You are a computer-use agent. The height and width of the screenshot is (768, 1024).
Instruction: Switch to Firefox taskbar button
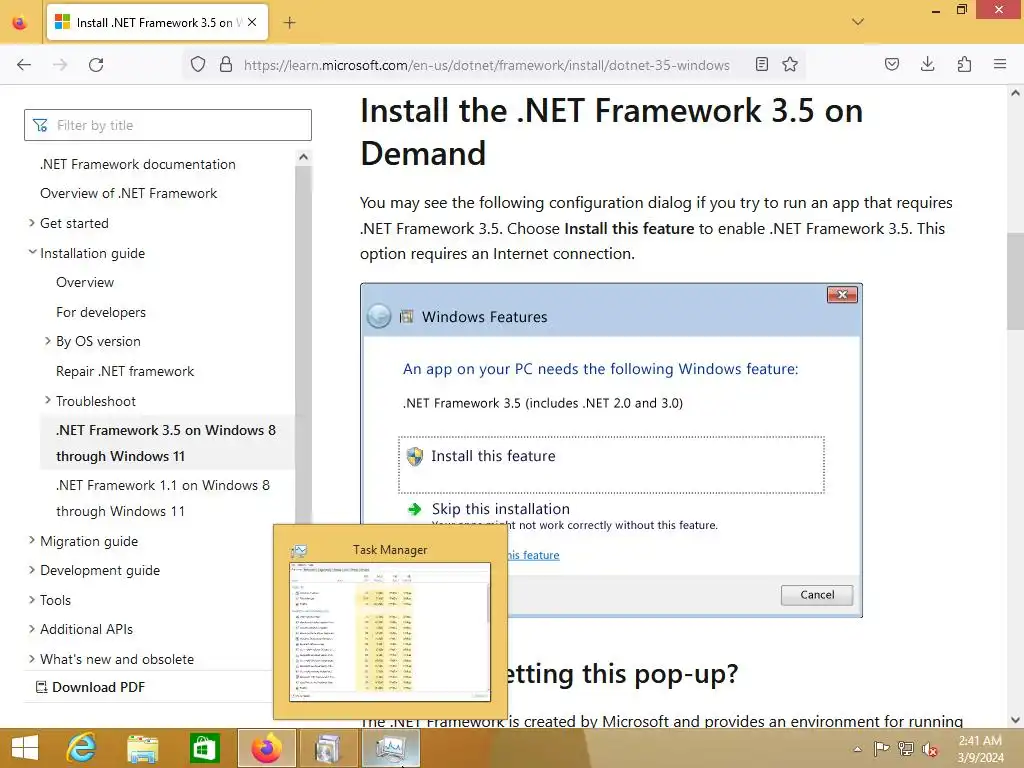click(x=266, y=748)
